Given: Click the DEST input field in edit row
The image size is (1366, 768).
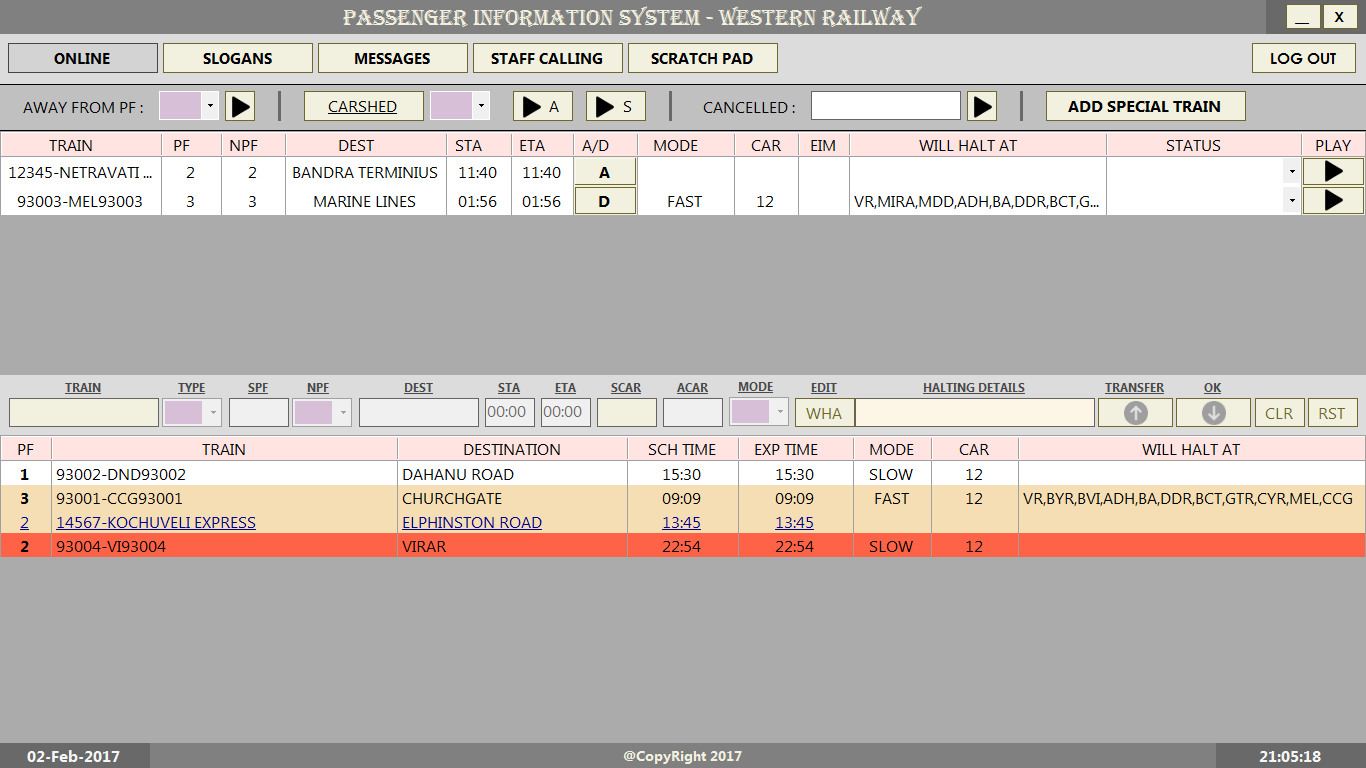Looking at the screenshot, I should point(419,413).
